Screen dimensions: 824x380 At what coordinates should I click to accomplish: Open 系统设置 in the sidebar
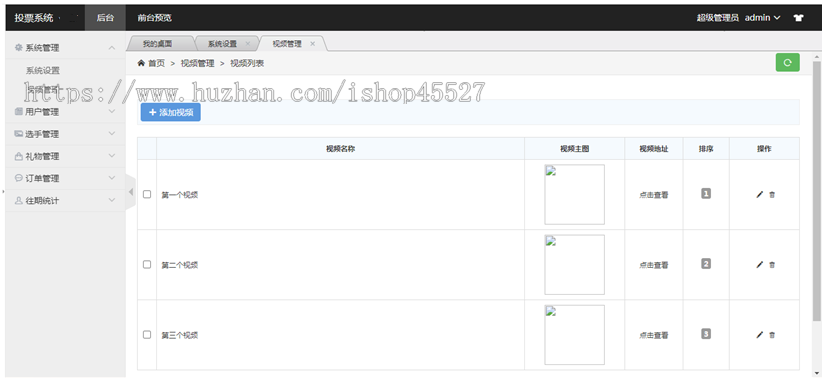tap(43, 70)
